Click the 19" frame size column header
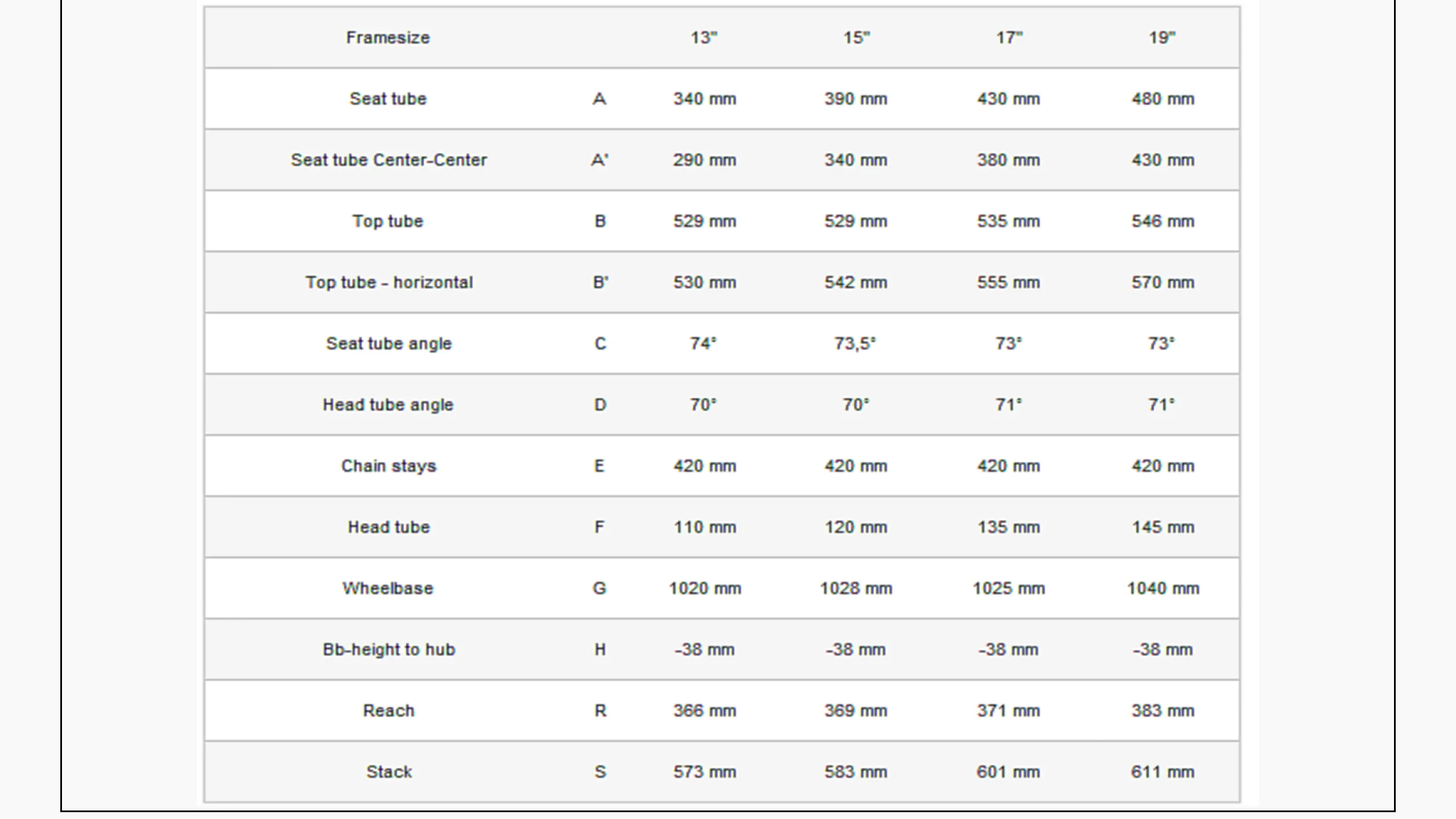The height and width of the screenshot is (819, 1456). pyautogui.click(x=1162, y=38)
